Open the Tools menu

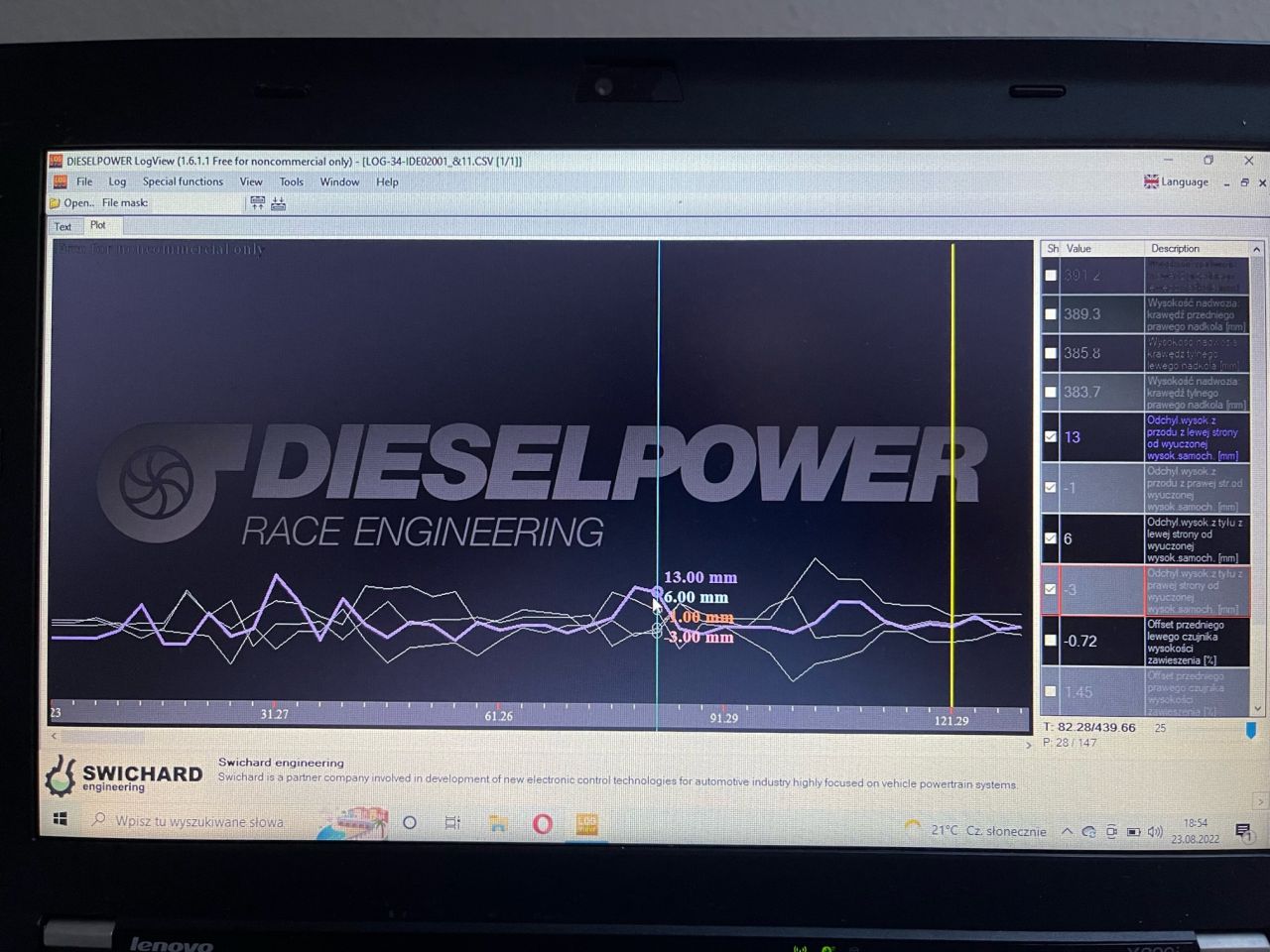tap(292, 181)
